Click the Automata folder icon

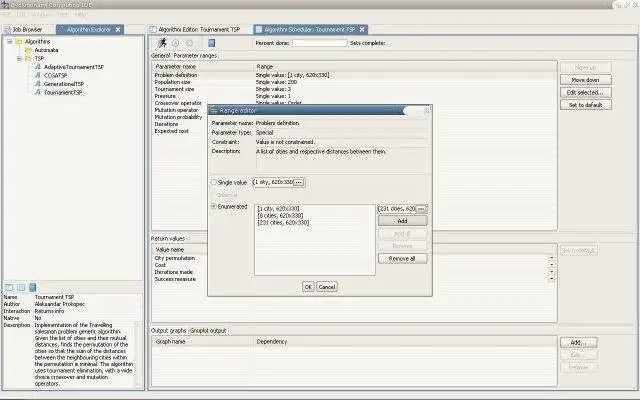pos(28,50)
